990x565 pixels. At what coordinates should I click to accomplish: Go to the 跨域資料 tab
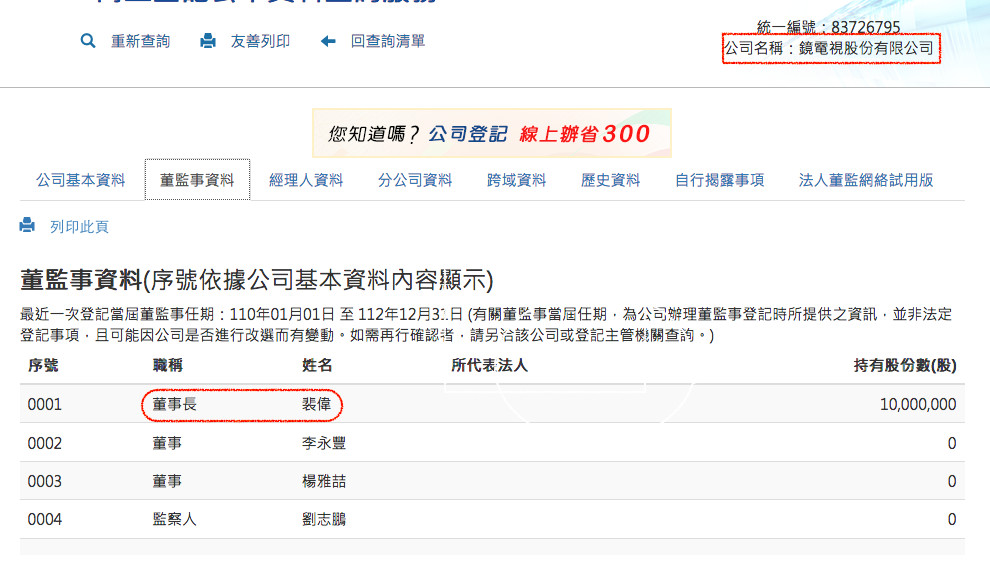[517, 180]
